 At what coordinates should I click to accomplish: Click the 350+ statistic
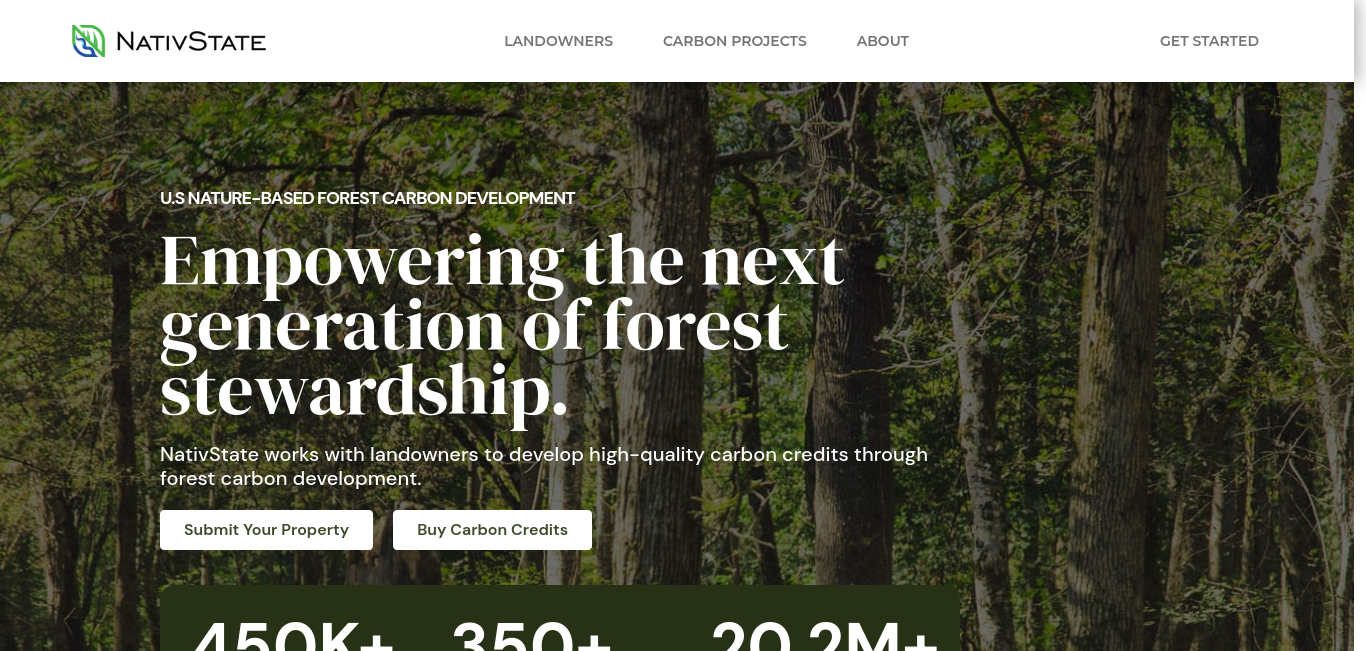[531, 635]
